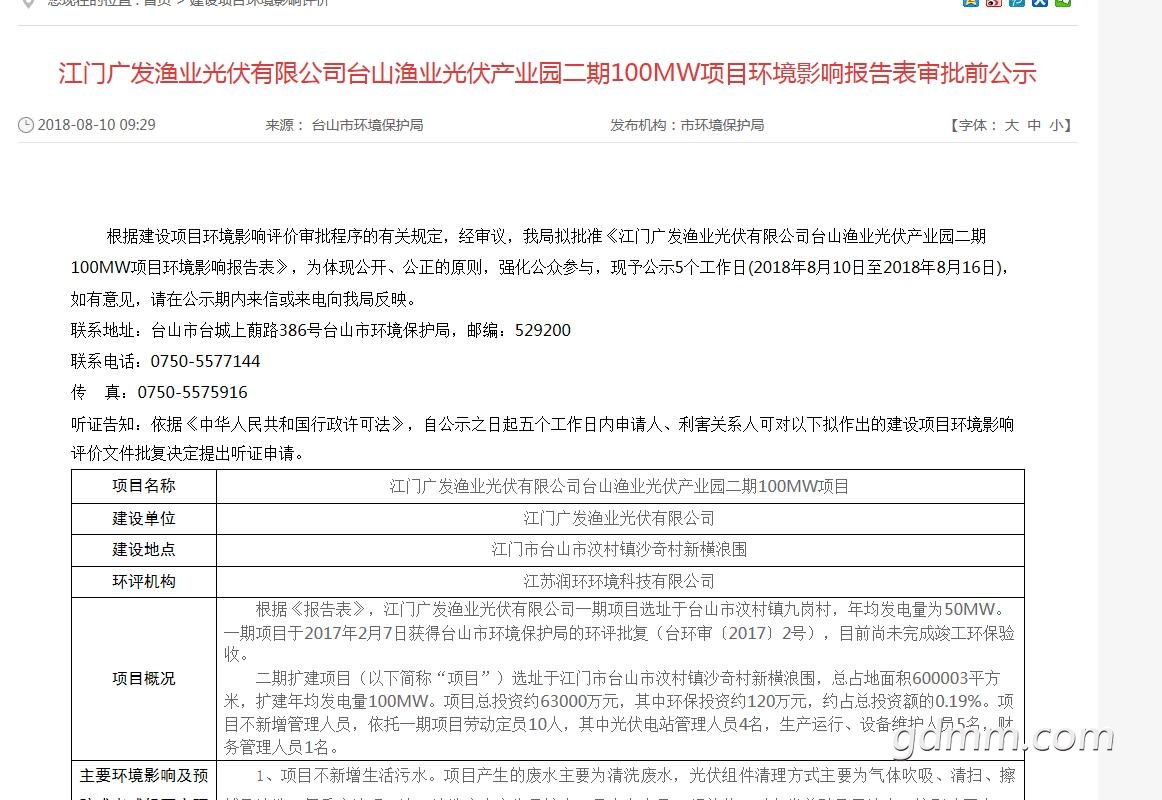Click the line starting 1、项目不新增生活污水
The height and width of the screenshot is (800, 1162).
pos(635,776)
